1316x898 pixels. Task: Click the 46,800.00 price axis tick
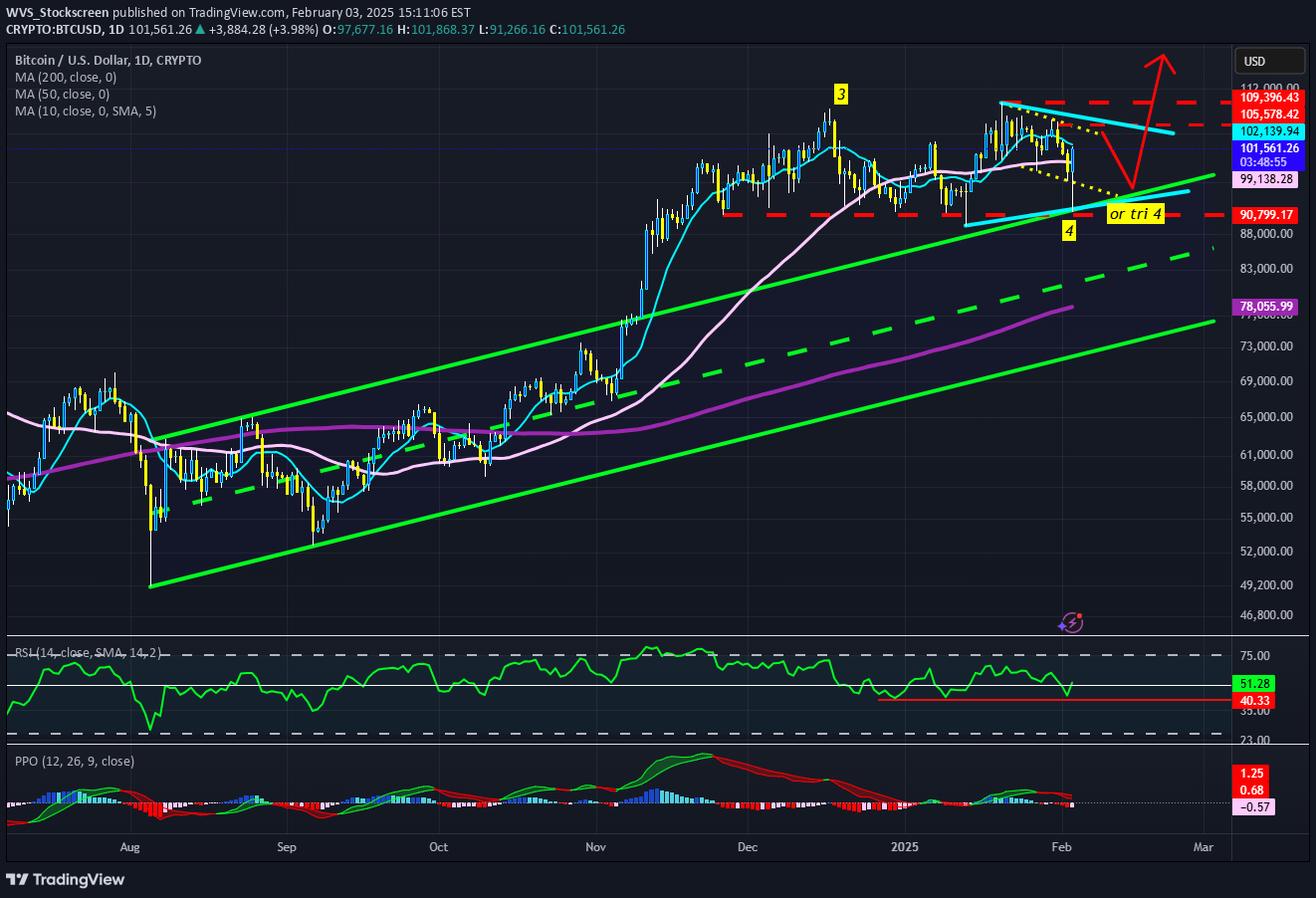click(1267, 615)
